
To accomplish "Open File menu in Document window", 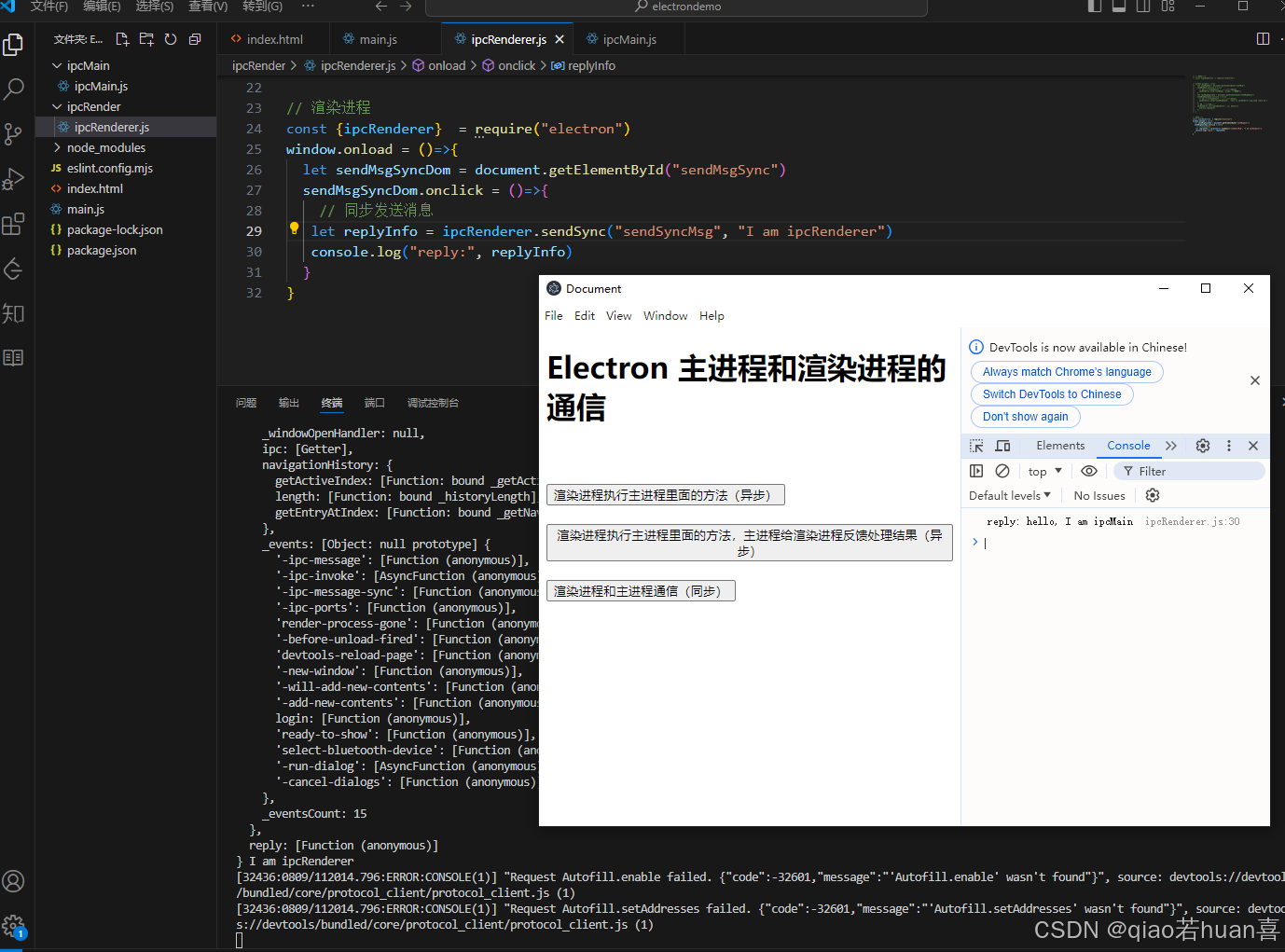I will (554, 316).
